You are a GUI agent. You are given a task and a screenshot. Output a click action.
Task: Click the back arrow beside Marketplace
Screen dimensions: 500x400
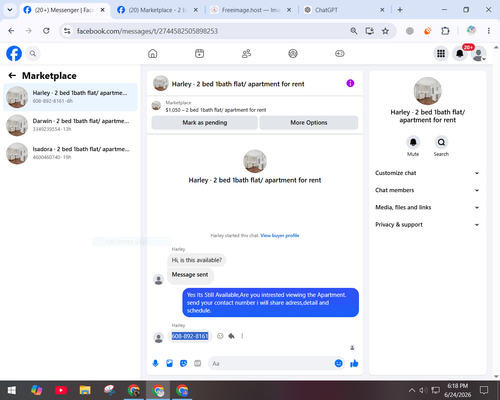click(x=12, y=76)
